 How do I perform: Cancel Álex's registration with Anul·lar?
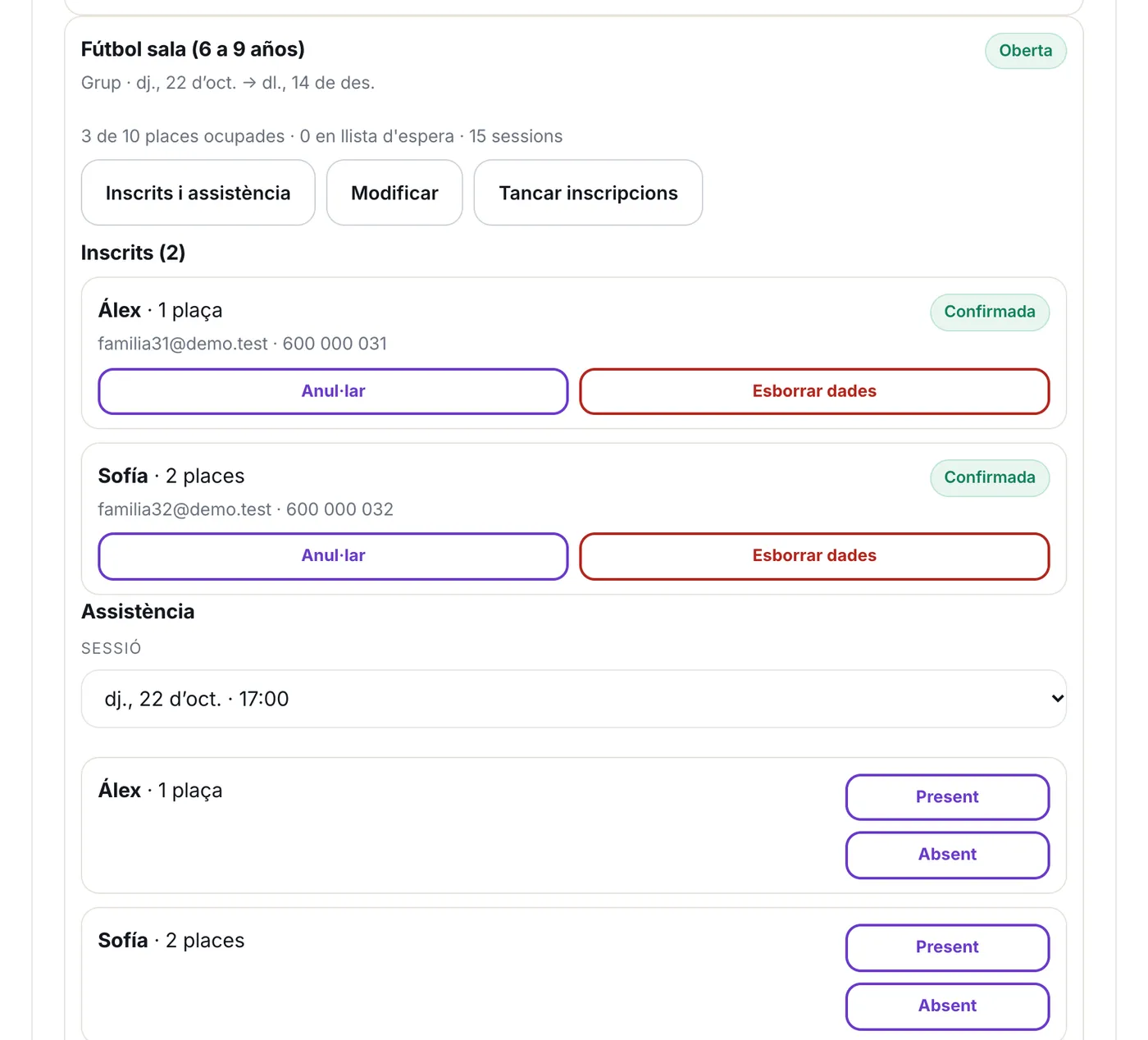(x=333, y=391)
